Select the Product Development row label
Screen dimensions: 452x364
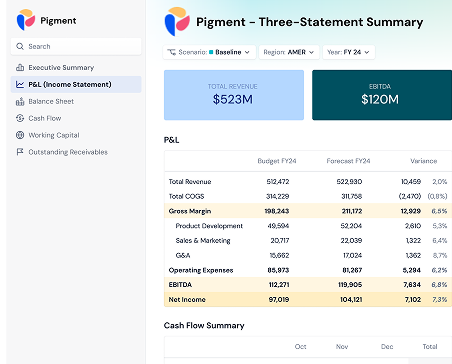pyautogui.click(x=209, y=226)
